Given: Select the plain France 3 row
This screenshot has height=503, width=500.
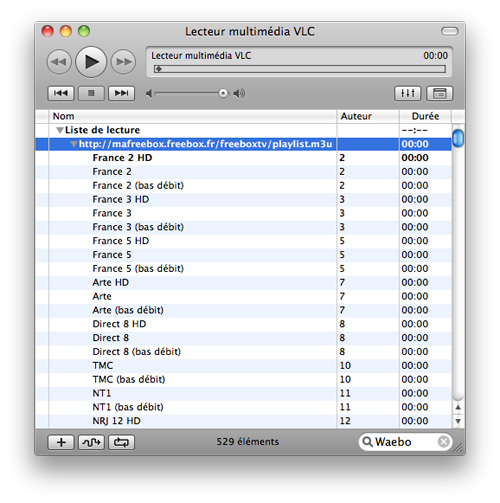Looking at the screenshot, I should [243, 213].
